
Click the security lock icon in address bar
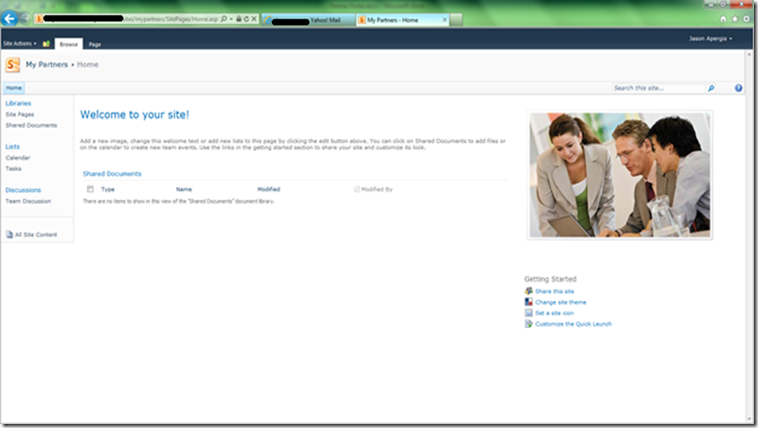point(238,19)
